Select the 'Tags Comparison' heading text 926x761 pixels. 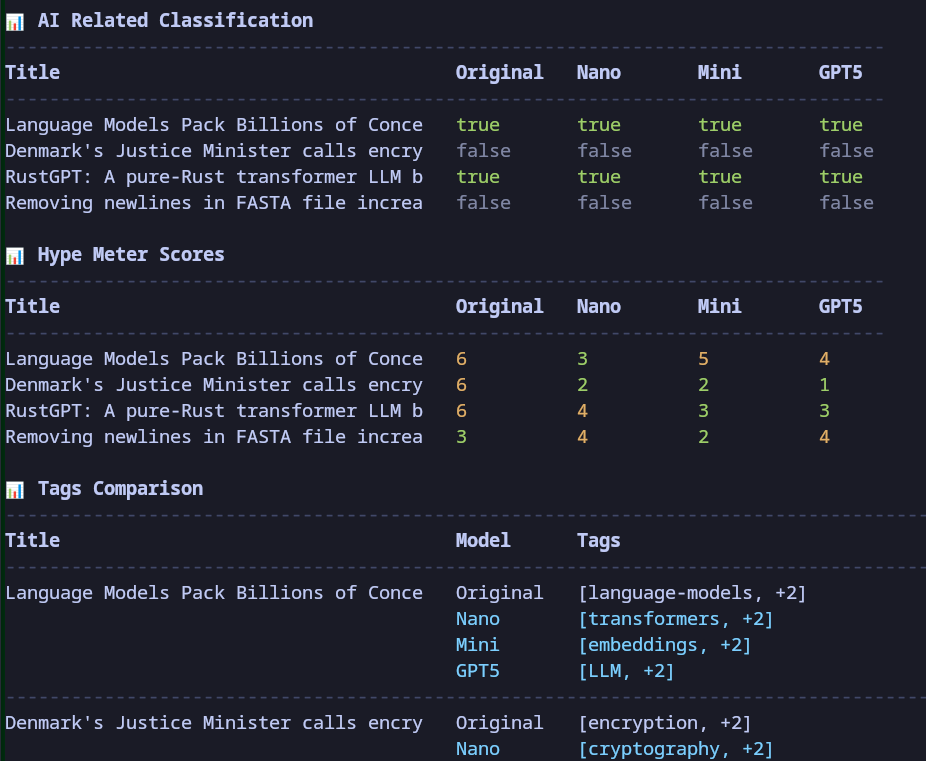(x=120, y=488)
